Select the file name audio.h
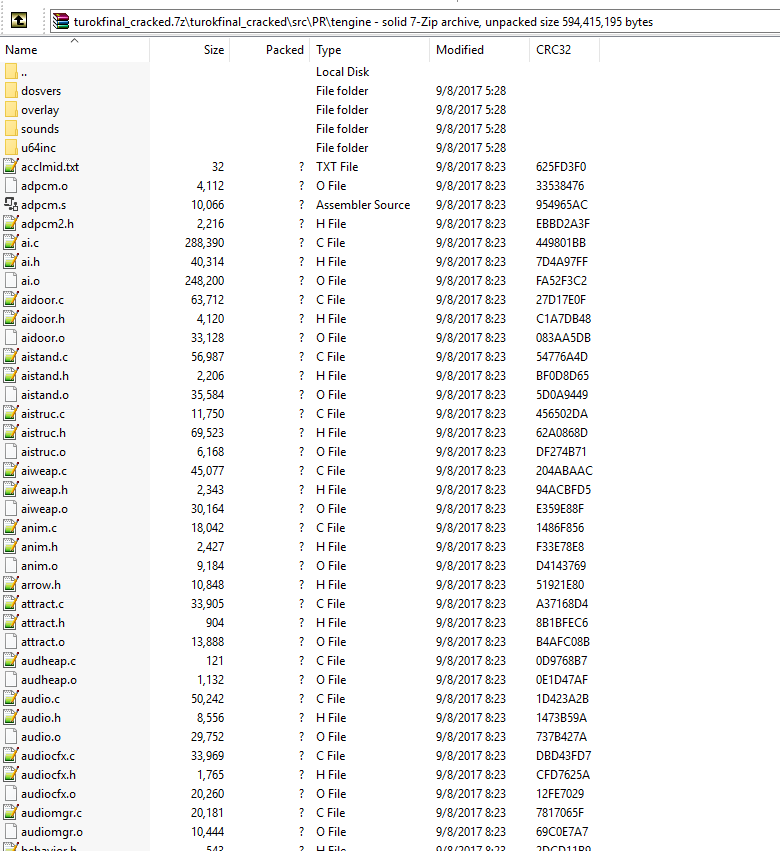This screenshot has height=851, width=780. (41, 717)
